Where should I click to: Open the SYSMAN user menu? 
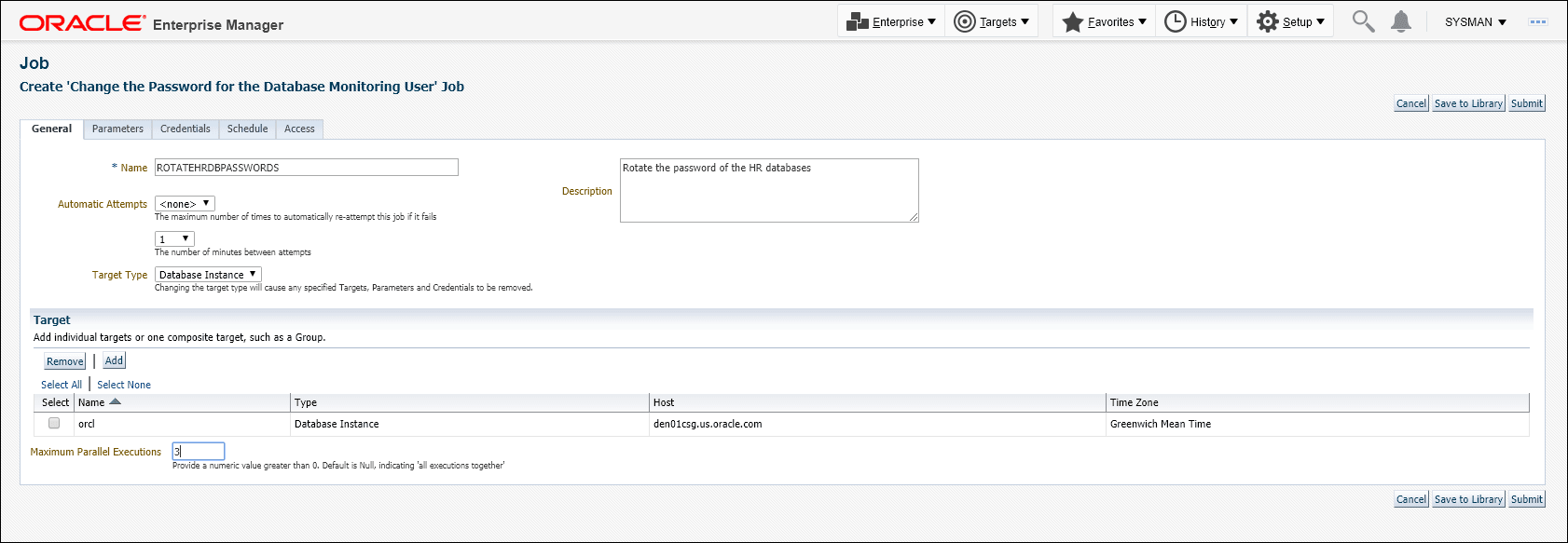(x=1475, y=22)
